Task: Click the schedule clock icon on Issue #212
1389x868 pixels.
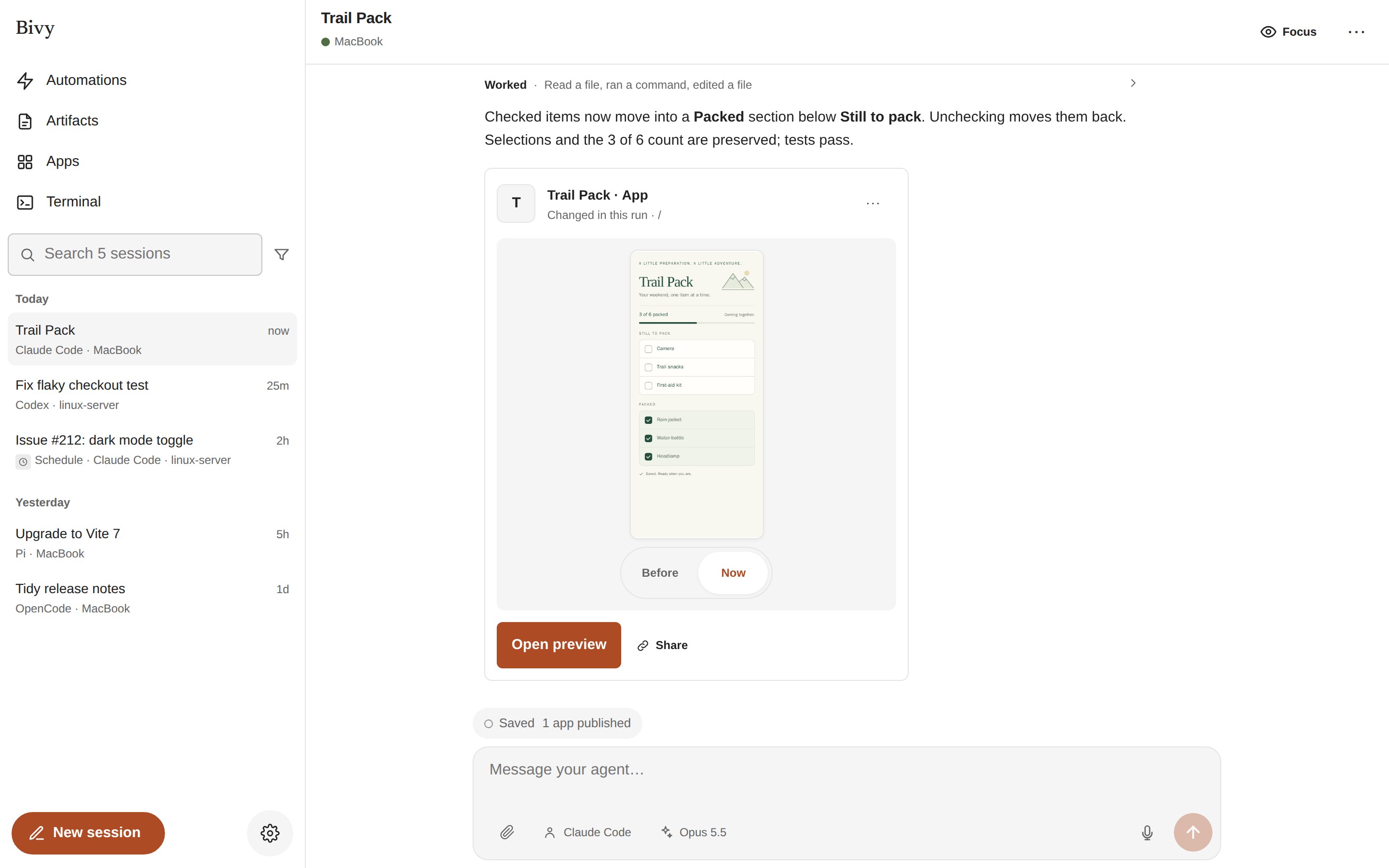Action: click(23, 461)
